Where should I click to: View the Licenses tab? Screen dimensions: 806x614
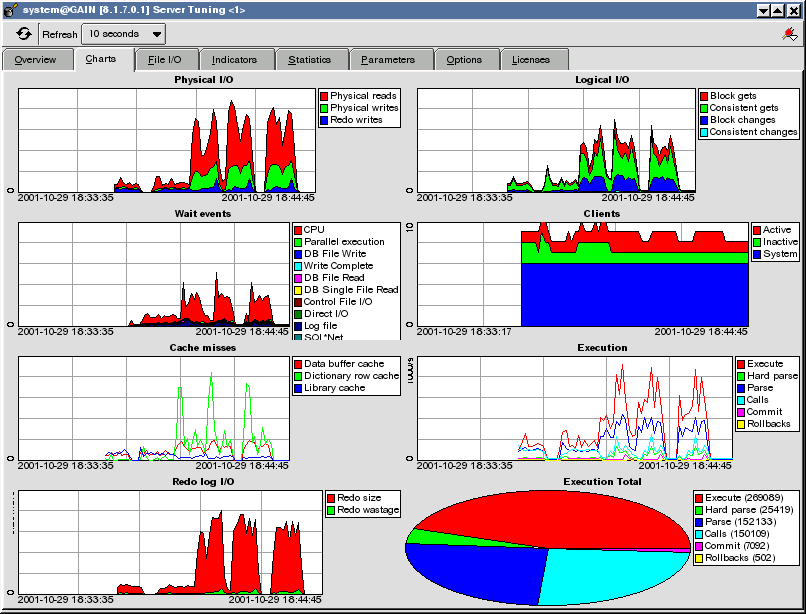point(531,60)
